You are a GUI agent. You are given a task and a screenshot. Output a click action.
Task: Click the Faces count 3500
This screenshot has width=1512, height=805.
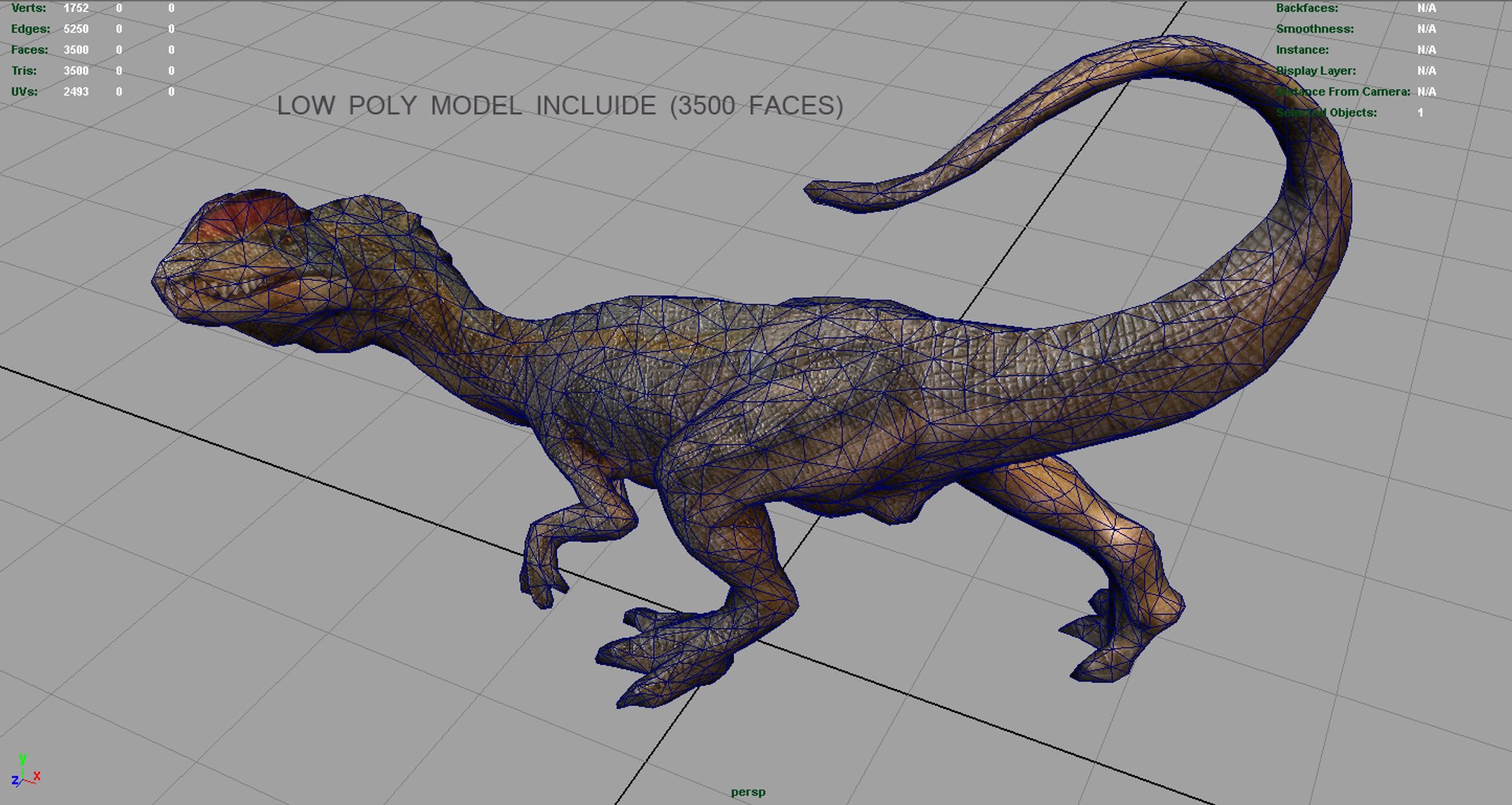76,50
